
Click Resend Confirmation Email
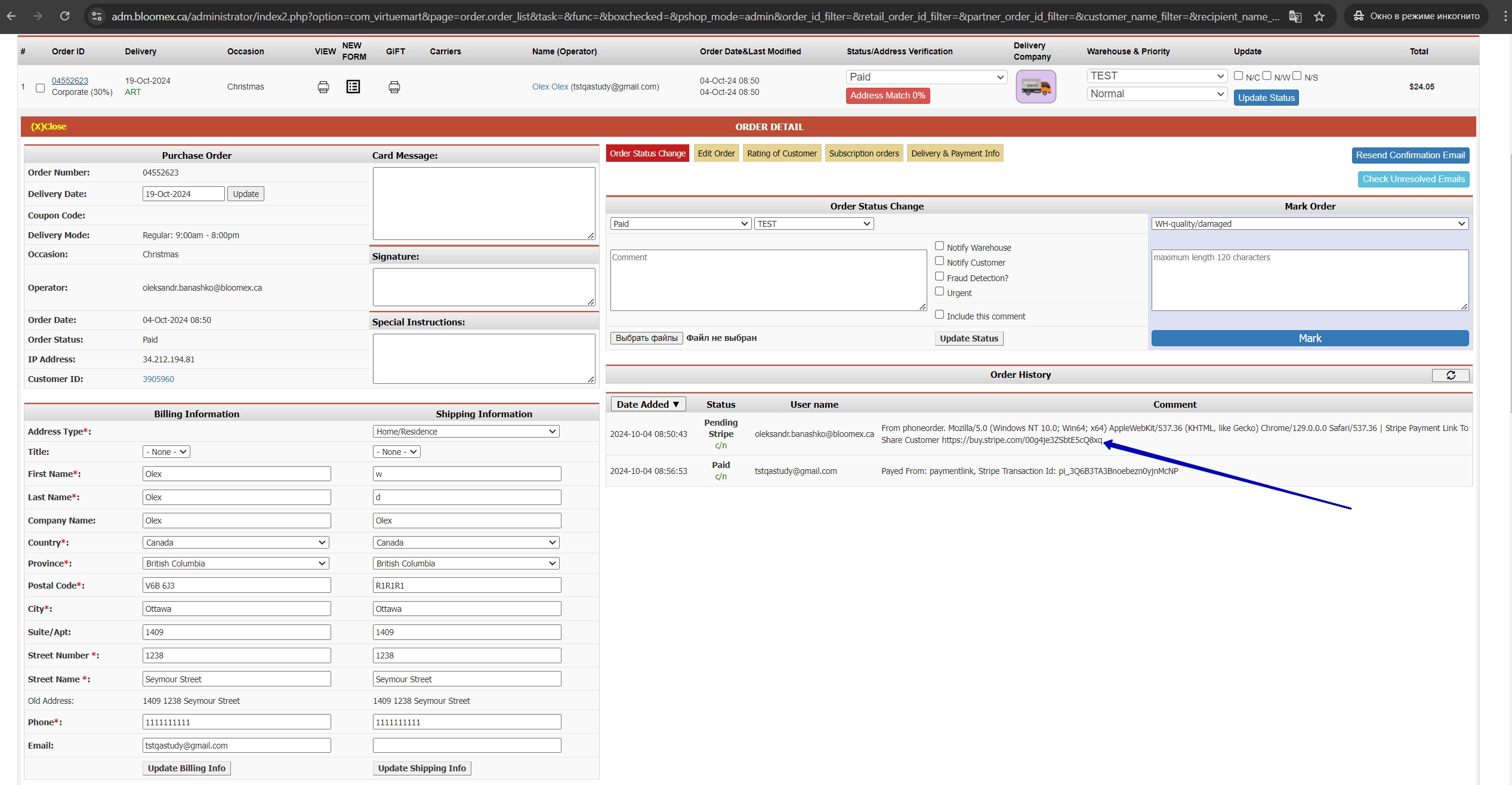[x=1410, y=155]
